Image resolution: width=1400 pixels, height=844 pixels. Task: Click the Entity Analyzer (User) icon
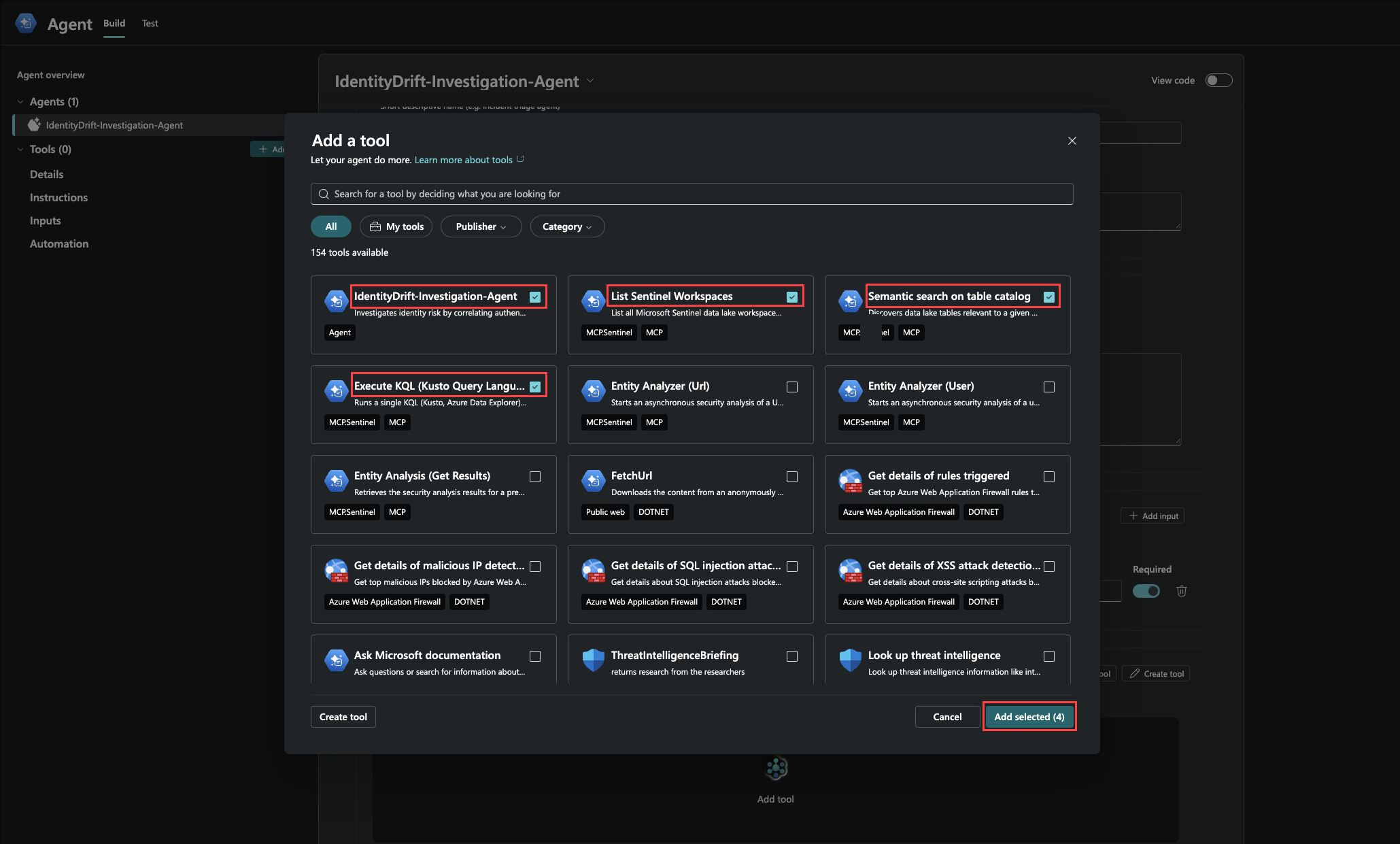pyautogui.click(x=850, y=390)
